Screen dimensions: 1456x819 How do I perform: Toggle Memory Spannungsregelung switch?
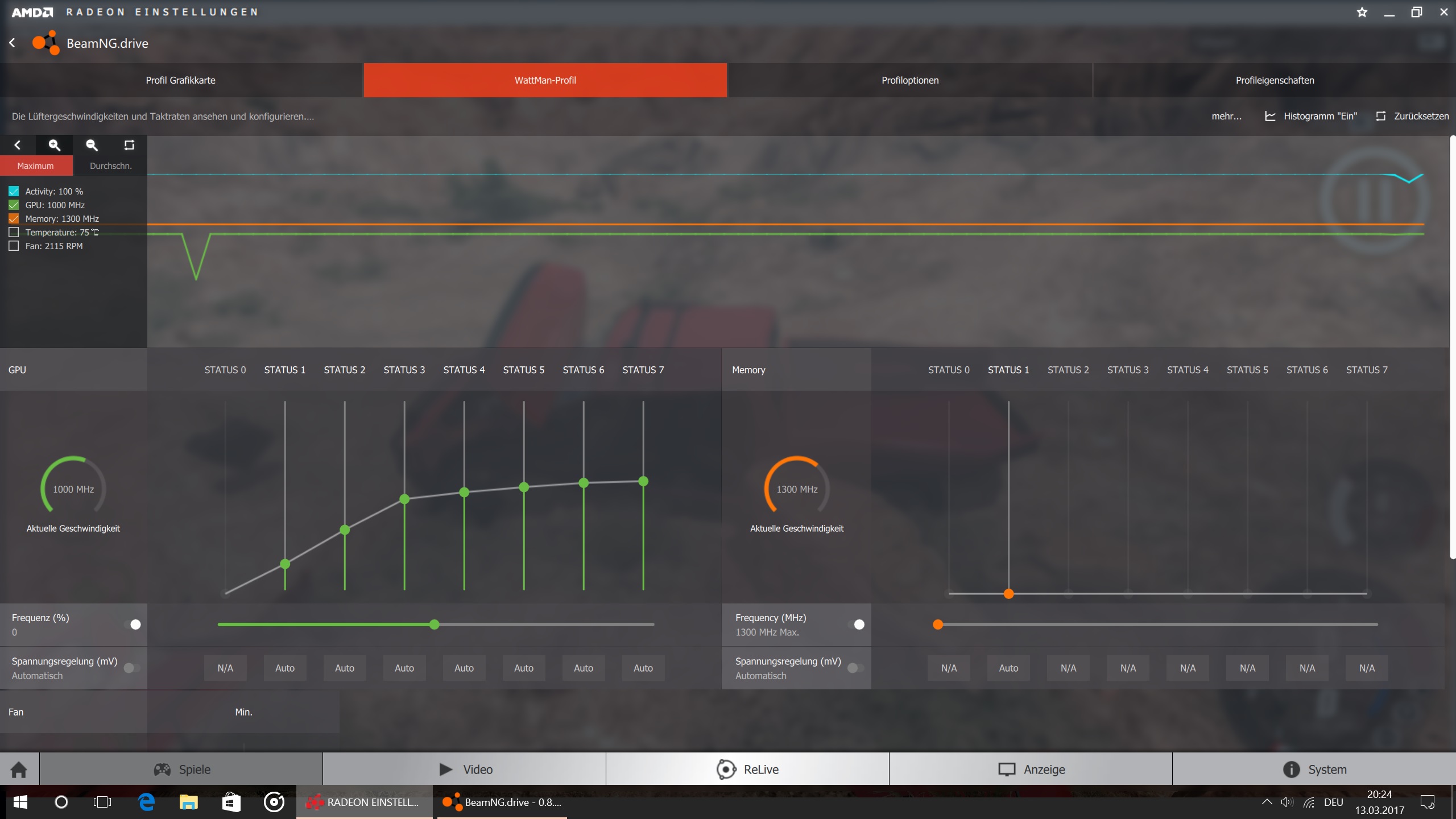856,668
